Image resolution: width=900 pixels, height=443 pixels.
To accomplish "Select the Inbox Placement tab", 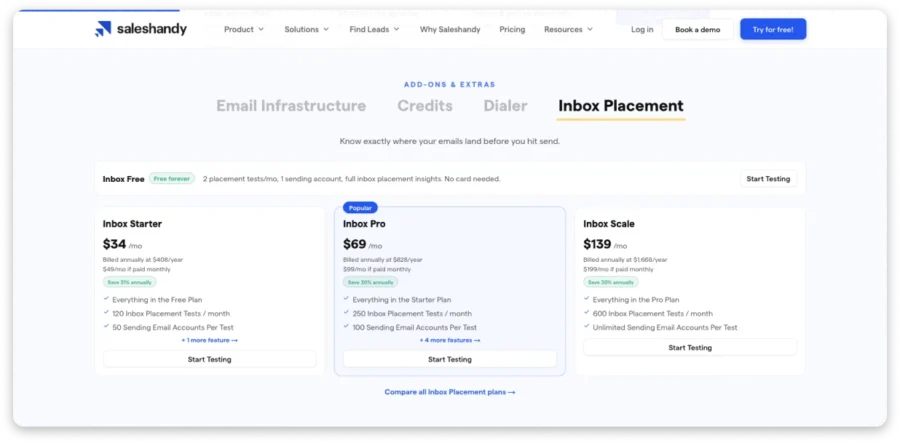I will click(x=620, y=106).
